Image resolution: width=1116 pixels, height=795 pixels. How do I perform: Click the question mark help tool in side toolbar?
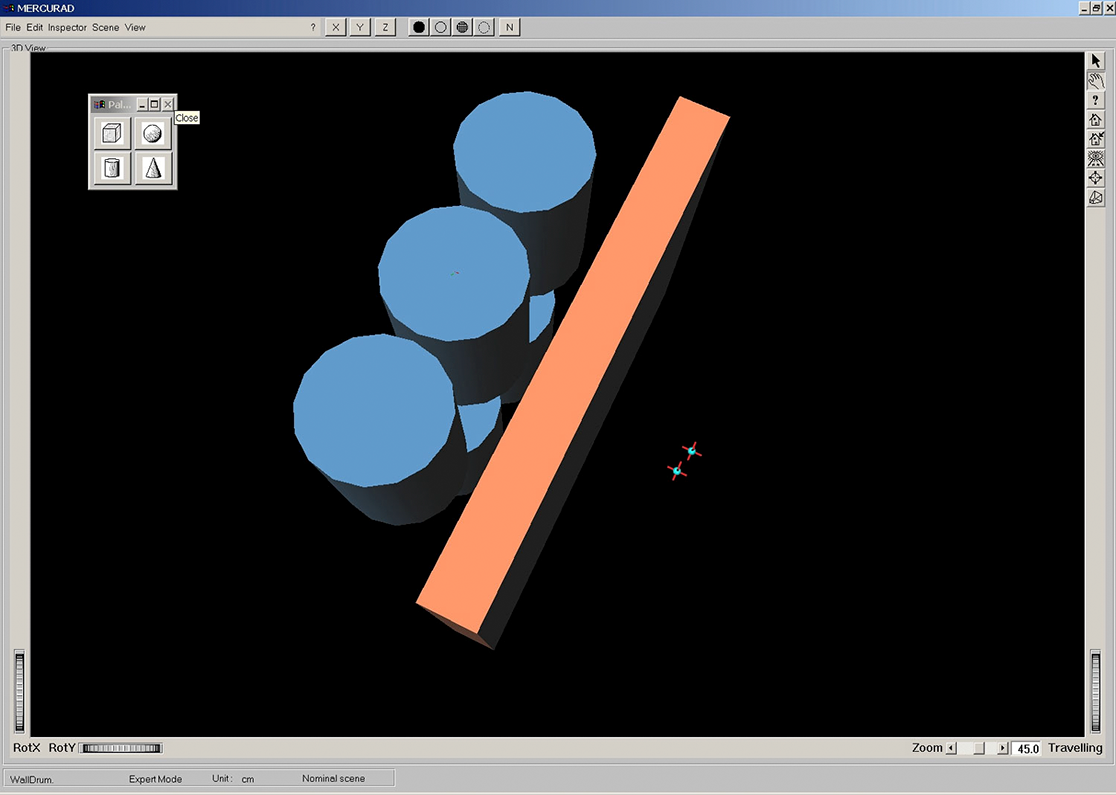coord(1095,100)
